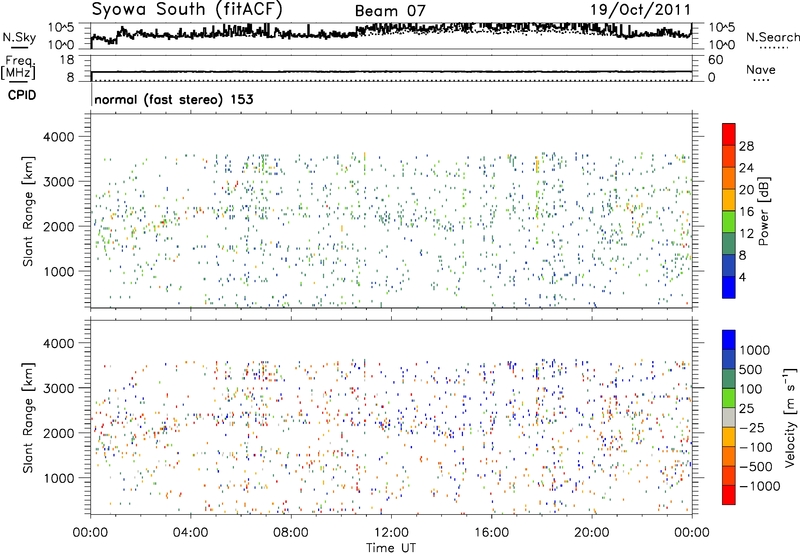Click the 'CPID' label
Image resolution: width=800 pixels, height=554 pixels.
[22, 95]
